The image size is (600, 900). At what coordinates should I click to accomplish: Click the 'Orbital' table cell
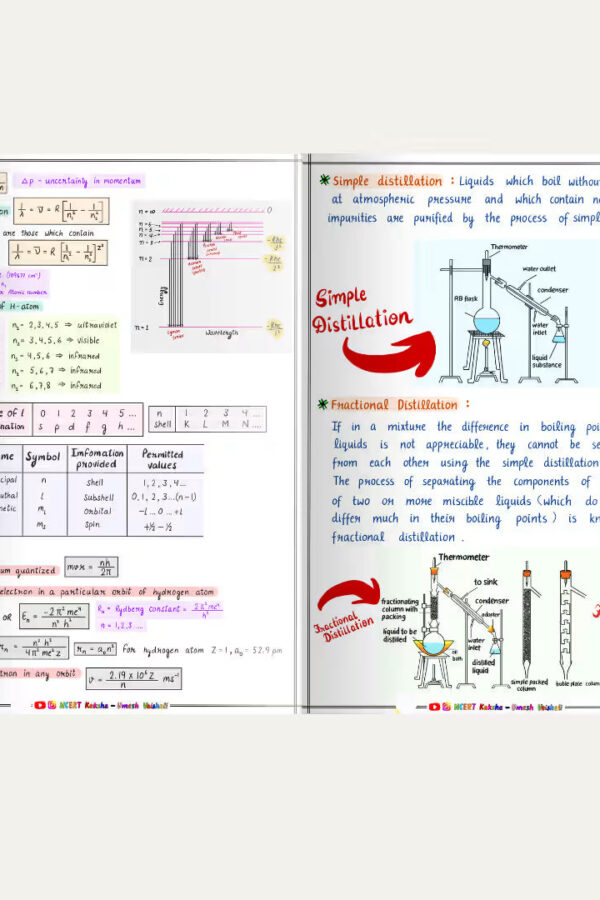click(98, 511)
